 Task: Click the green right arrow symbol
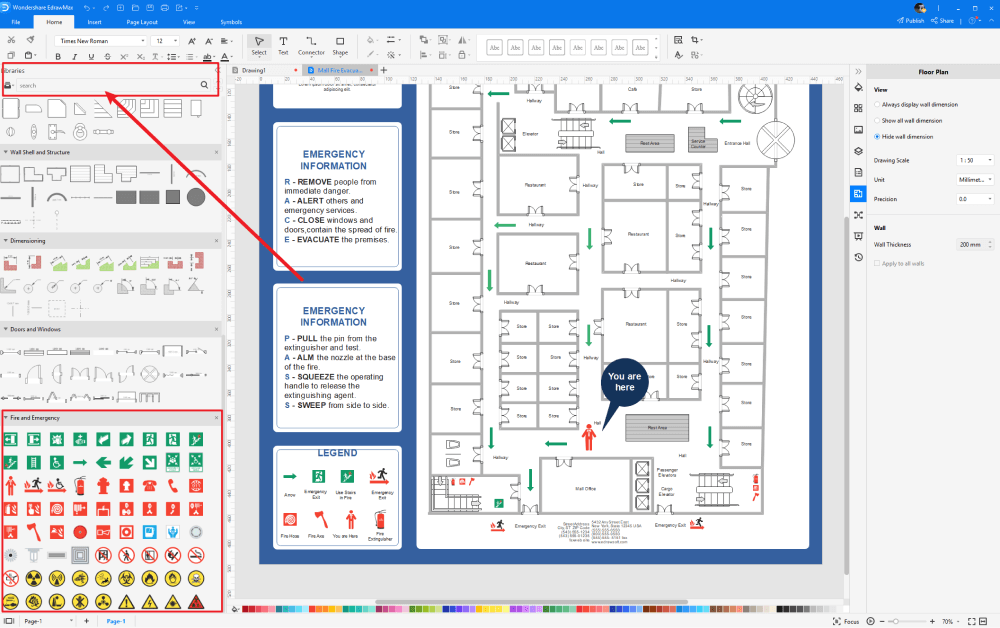tap(80, 462)
